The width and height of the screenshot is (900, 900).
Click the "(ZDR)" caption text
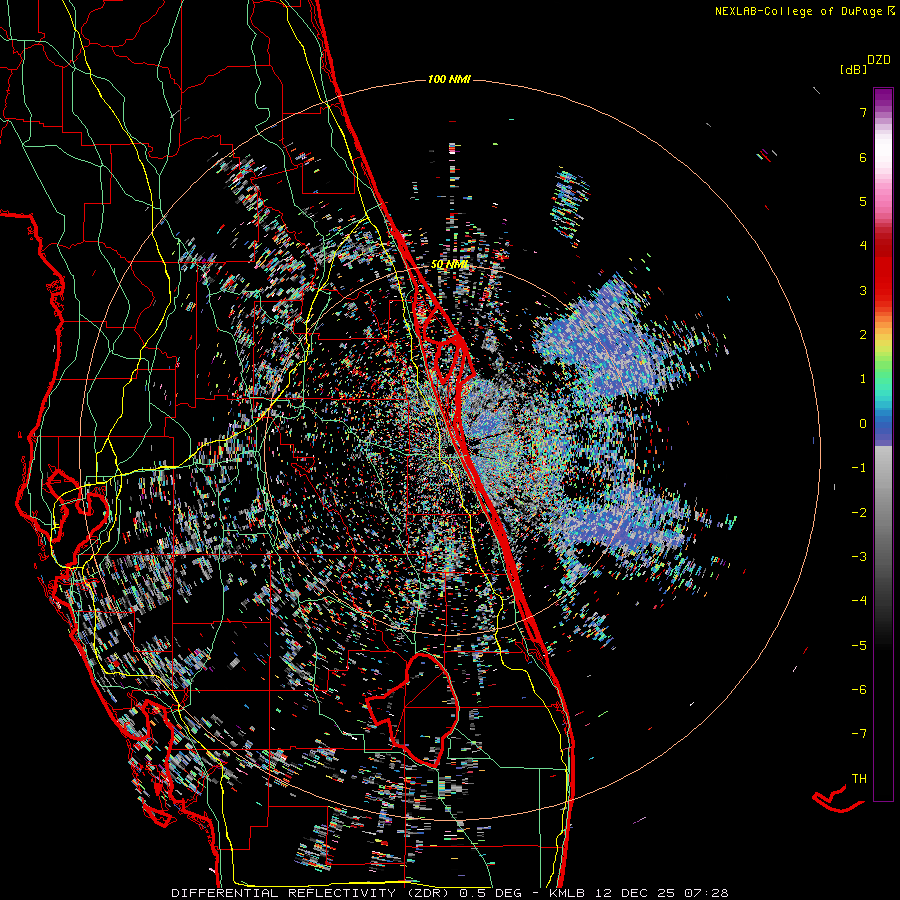point(426,893)
